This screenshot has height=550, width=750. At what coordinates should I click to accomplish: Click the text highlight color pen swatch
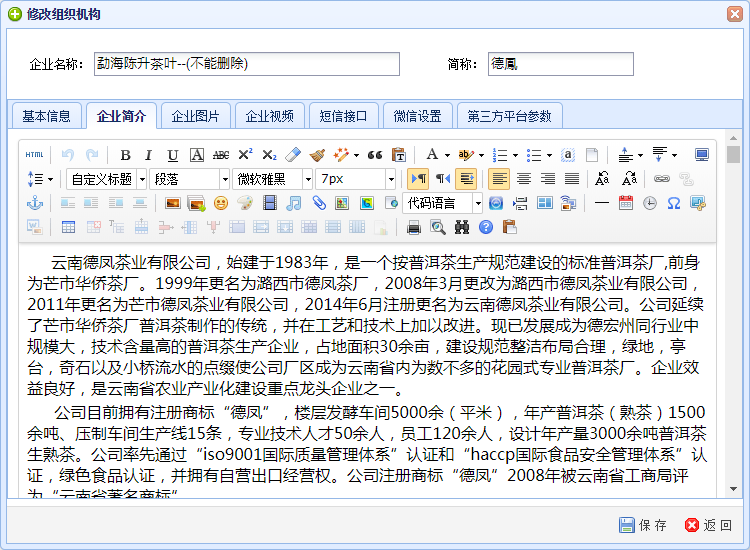tap(465, 155)
